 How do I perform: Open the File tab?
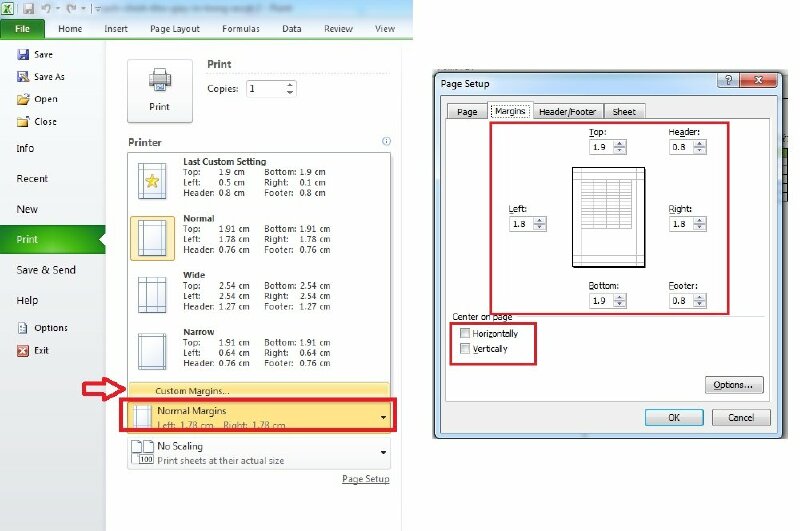[x=22, y=29]
